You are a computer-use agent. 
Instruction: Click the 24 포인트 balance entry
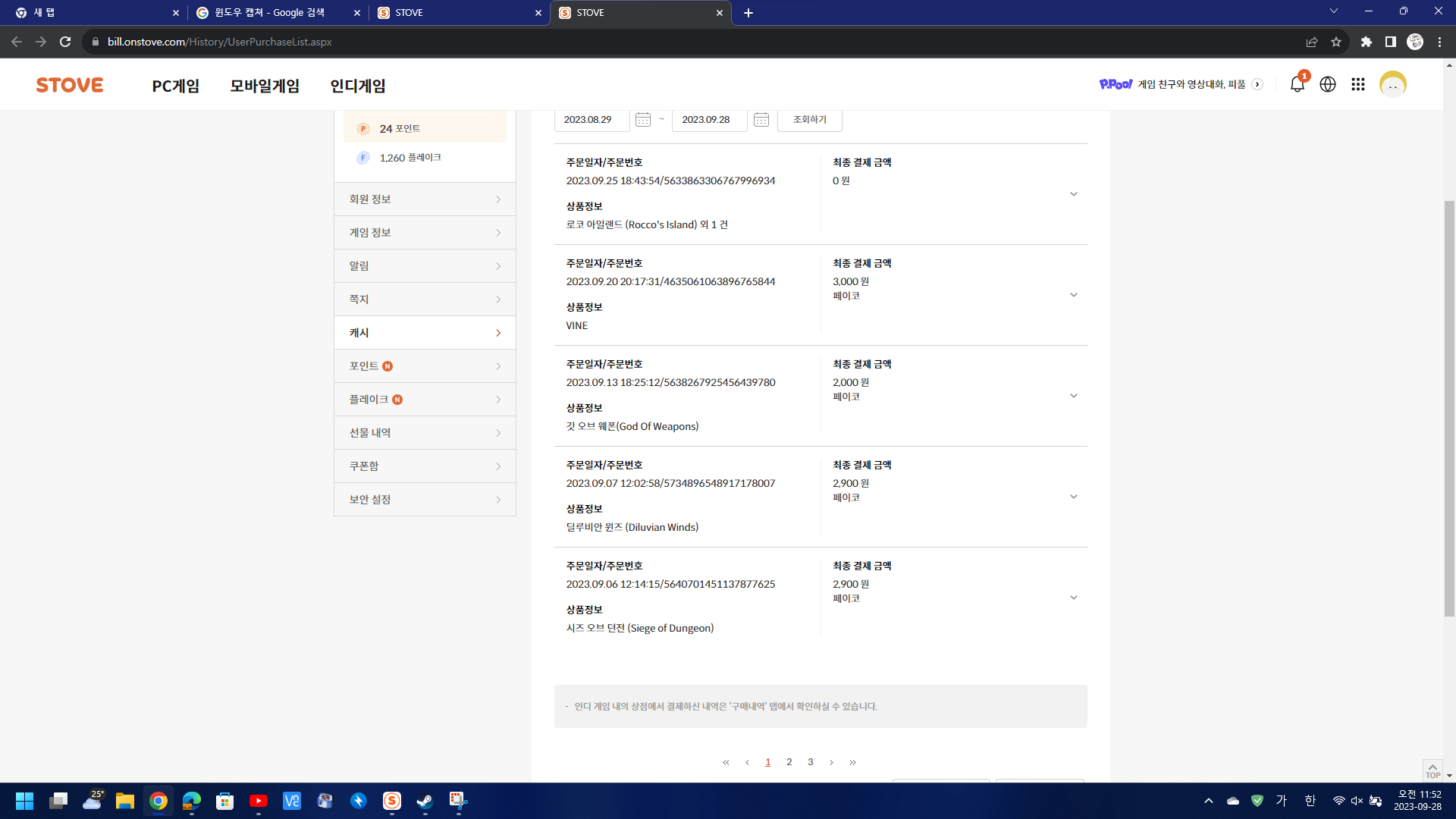point(425,128)
